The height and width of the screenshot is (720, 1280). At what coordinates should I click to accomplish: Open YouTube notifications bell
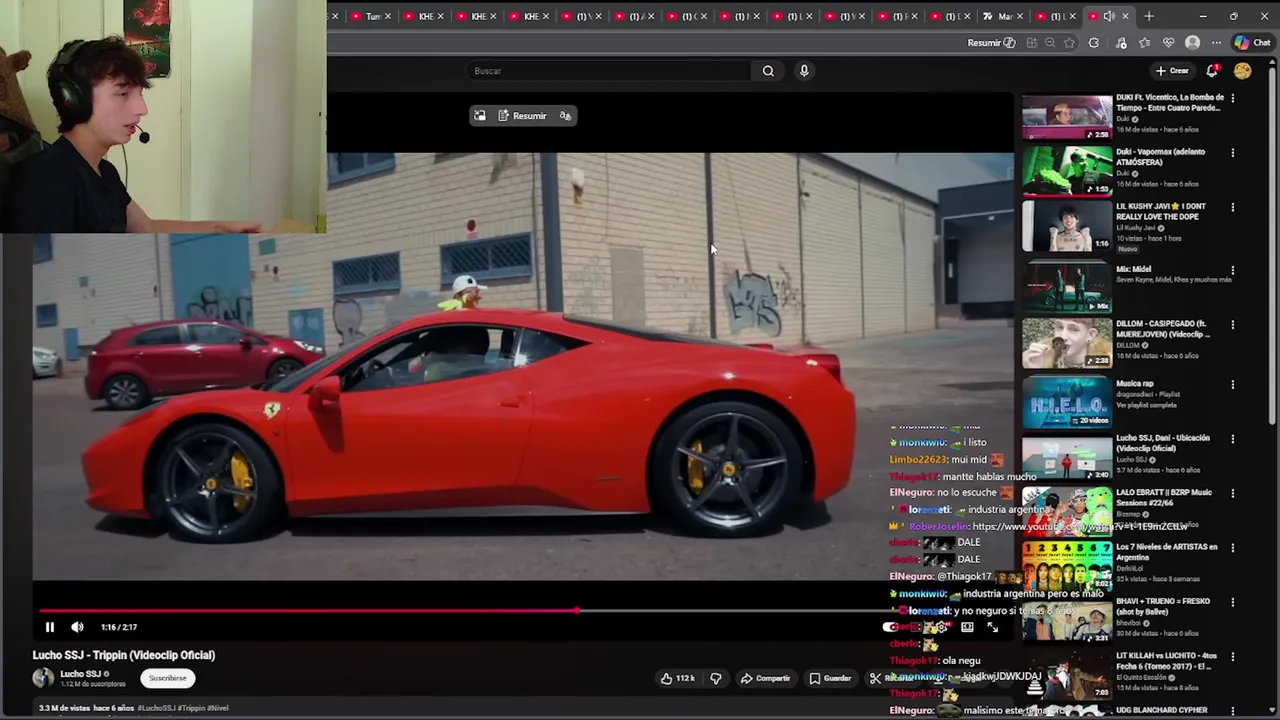coord(1212,70)
